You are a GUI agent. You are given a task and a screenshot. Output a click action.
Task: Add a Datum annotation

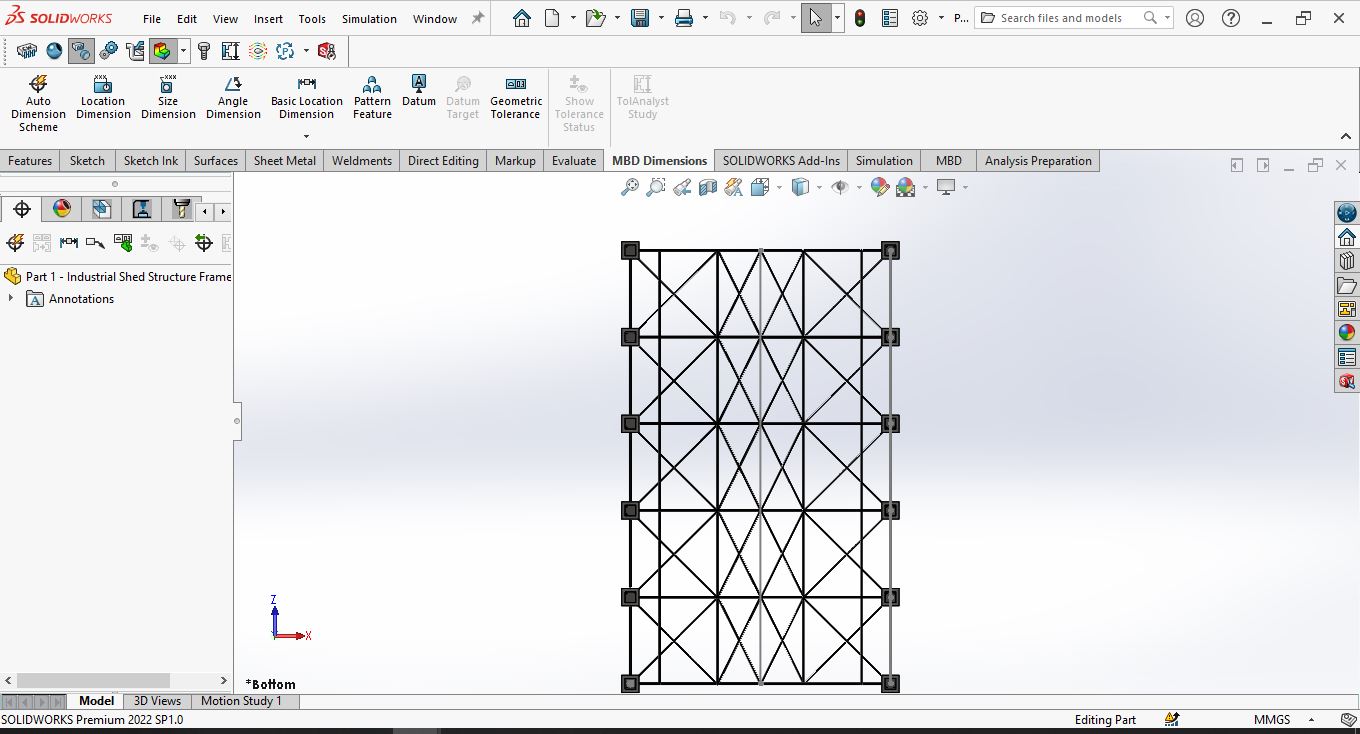[419, 91]
